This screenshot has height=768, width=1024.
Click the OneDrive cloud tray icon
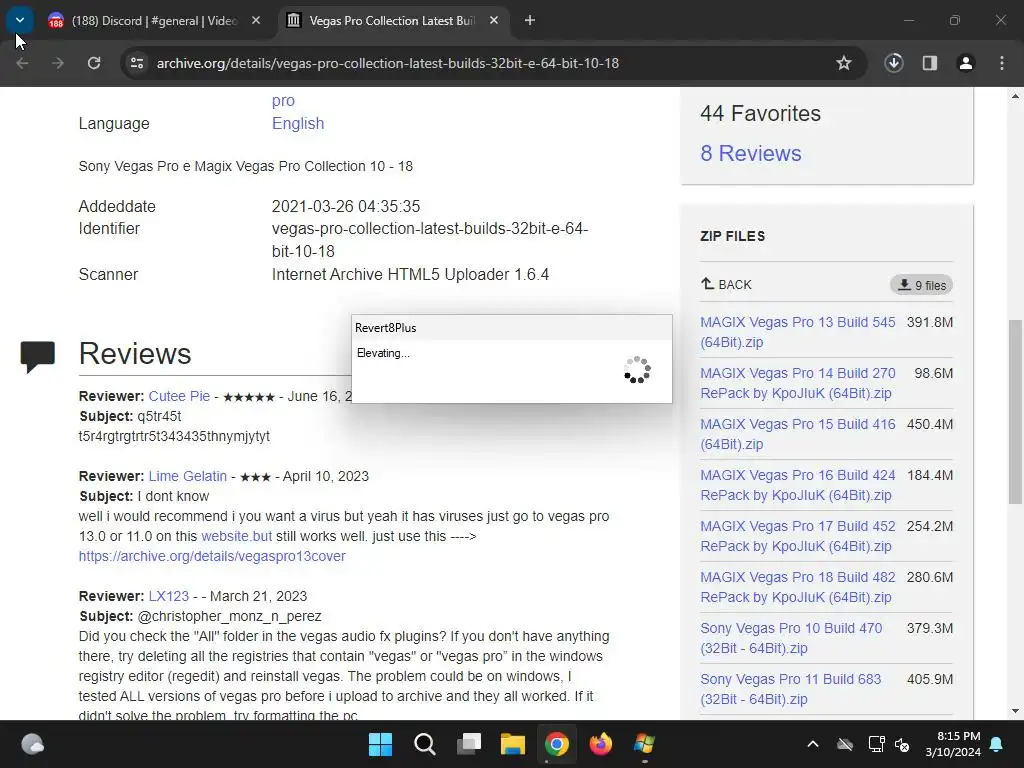(x=845, y=744)
